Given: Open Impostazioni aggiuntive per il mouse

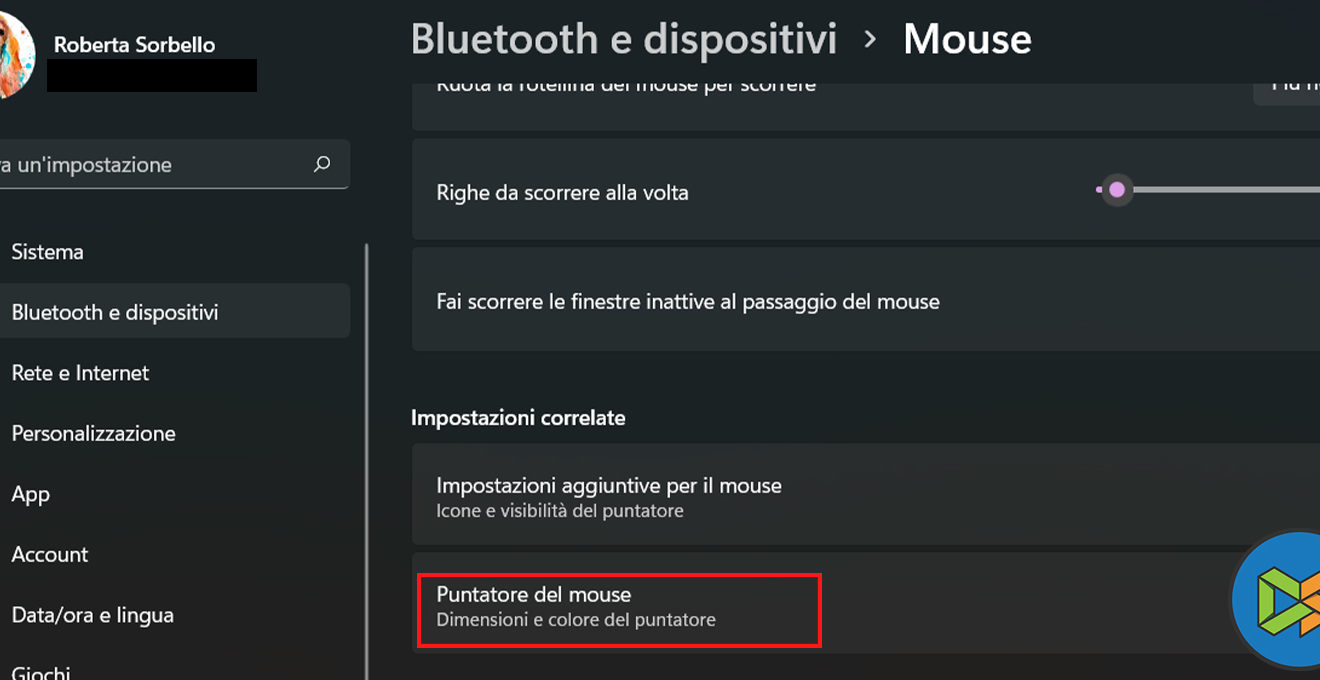Looking at the screenshot, I should pyautogui.click(x=609, y=497).
